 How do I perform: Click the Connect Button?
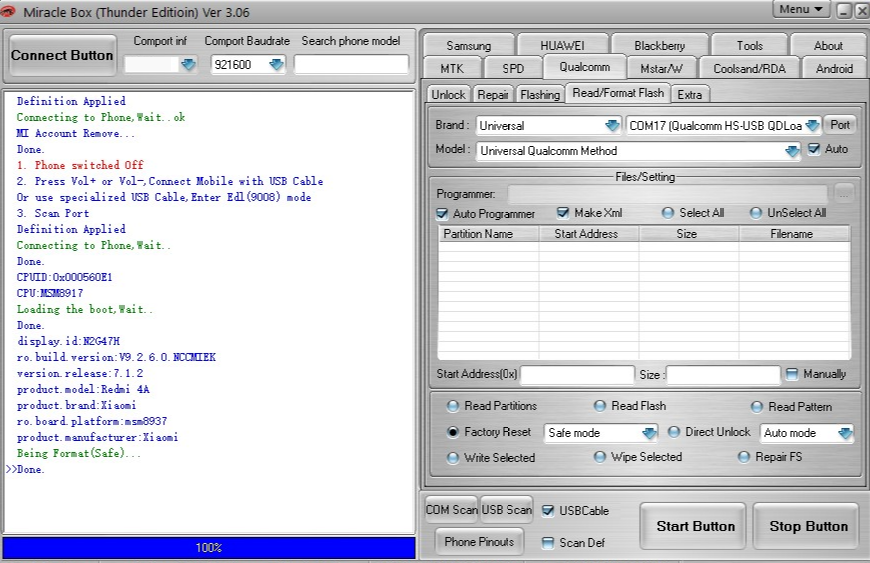click(62, 55)
